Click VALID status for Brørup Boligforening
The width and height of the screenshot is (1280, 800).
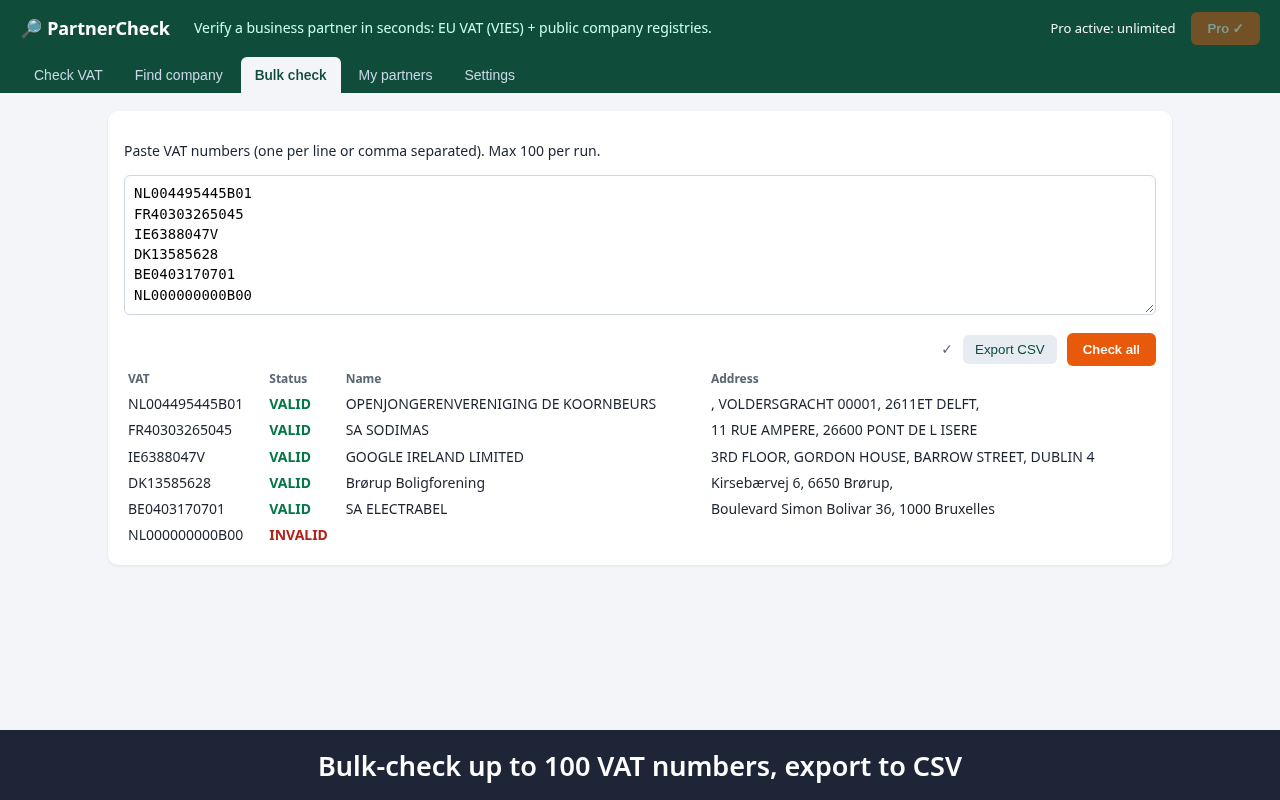[290, 483]
